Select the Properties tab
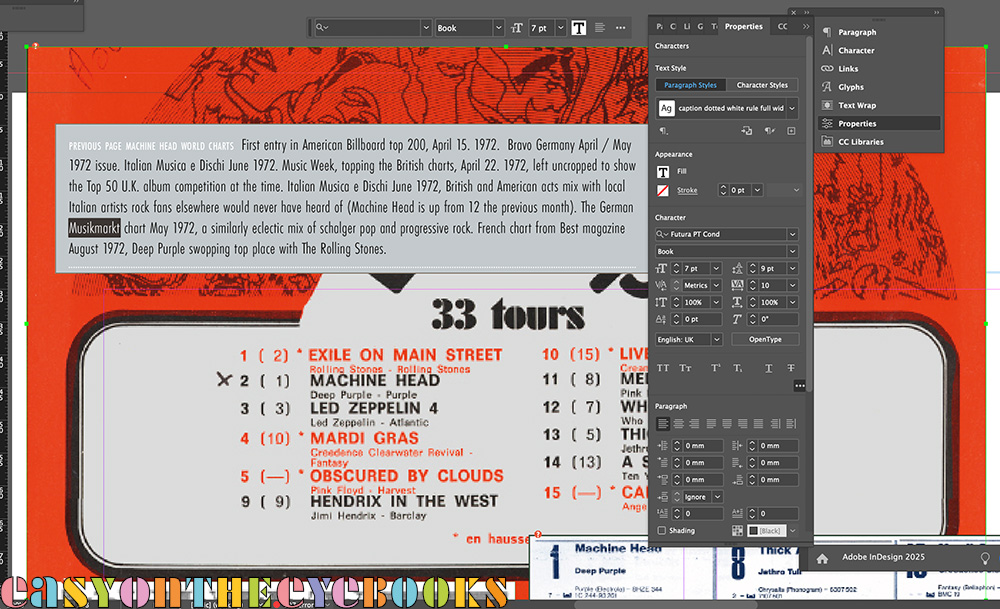The width and height of the screenshot is (1000, 609). (743, 27)
